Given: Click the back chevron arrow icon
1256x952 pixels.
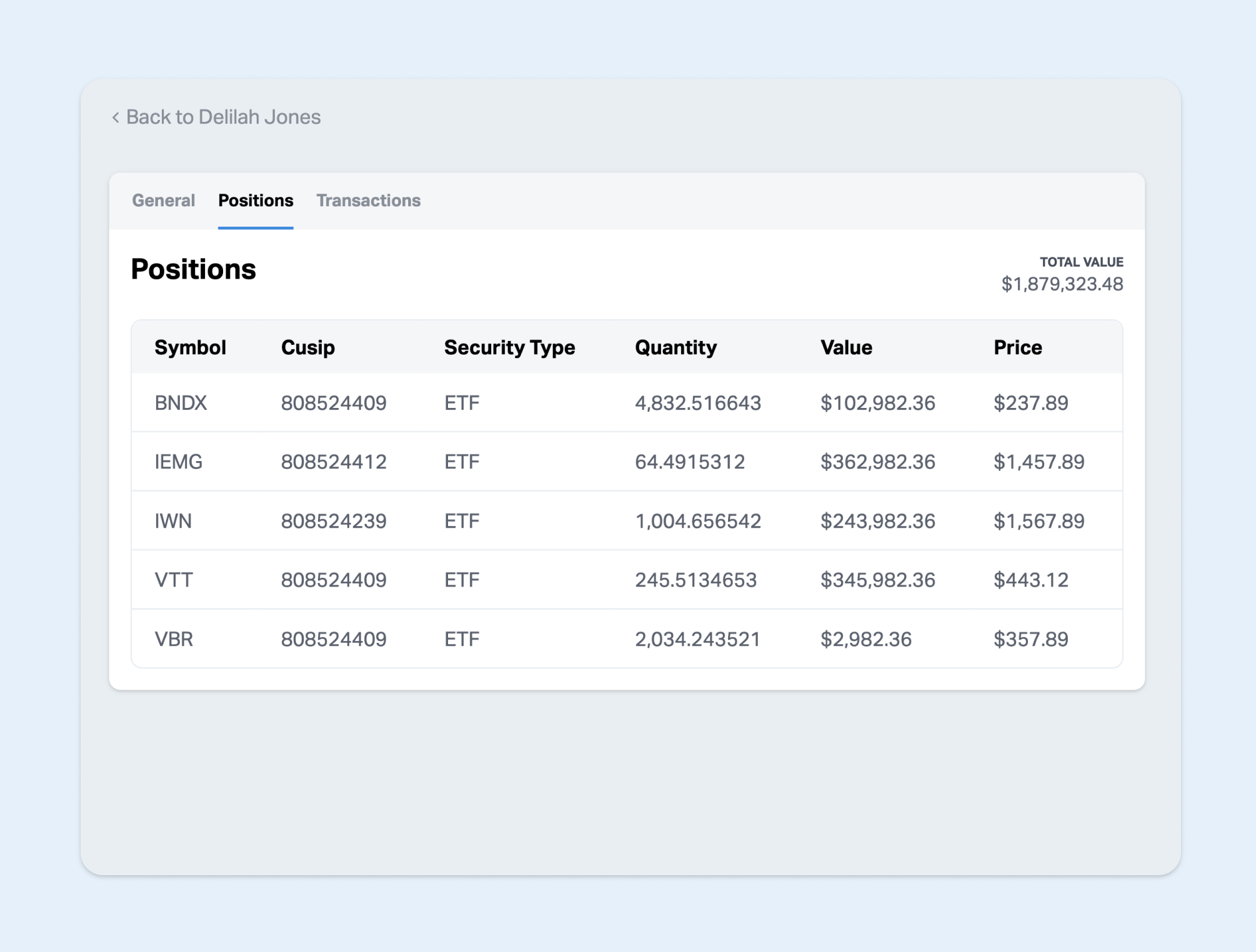Looking at the screenshot, I should tap(116, 117).
